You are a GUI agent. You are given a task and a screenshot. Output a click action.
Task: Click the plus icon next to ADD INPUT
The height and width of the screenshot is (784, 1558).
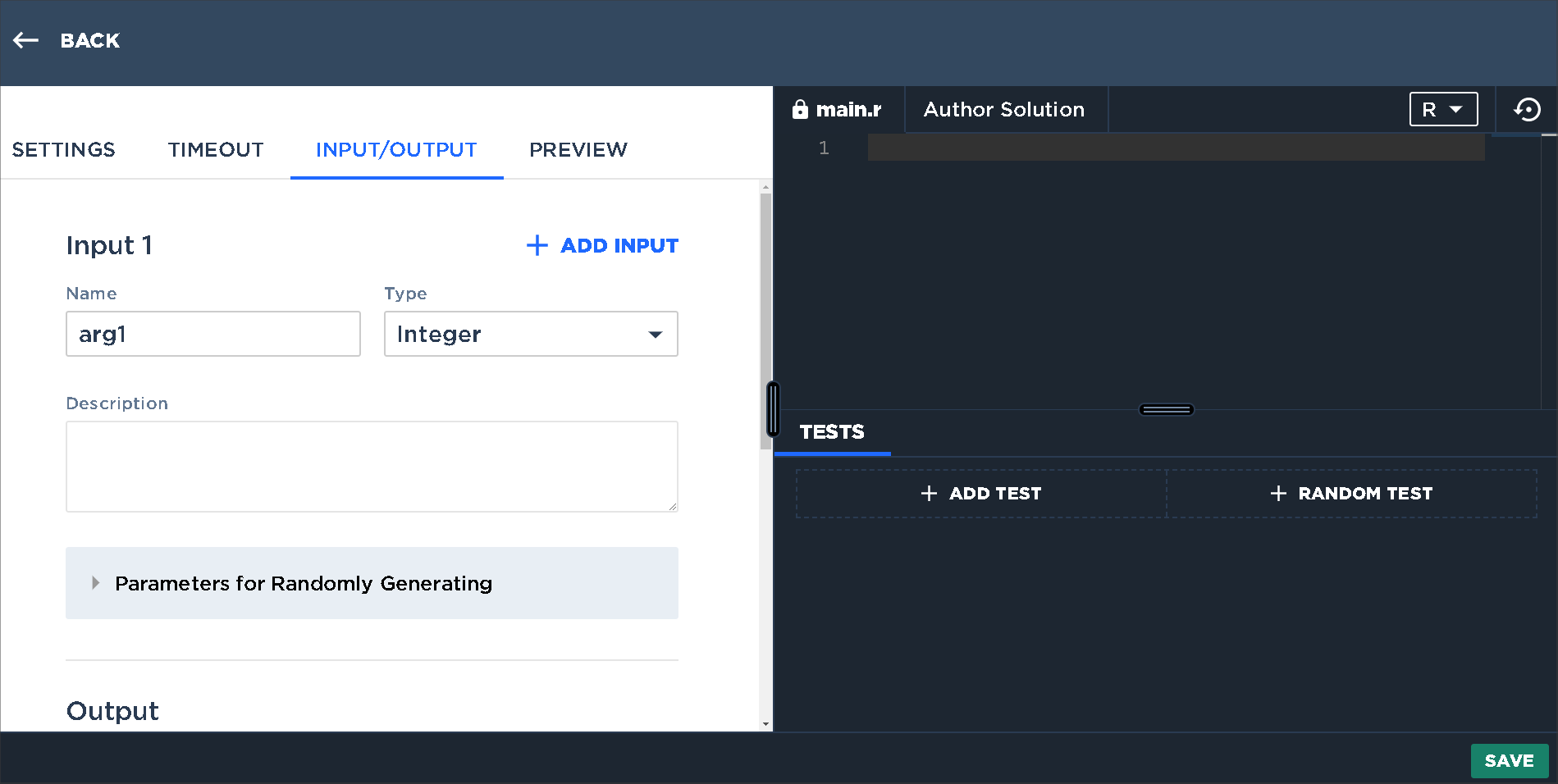pos(537,245)
